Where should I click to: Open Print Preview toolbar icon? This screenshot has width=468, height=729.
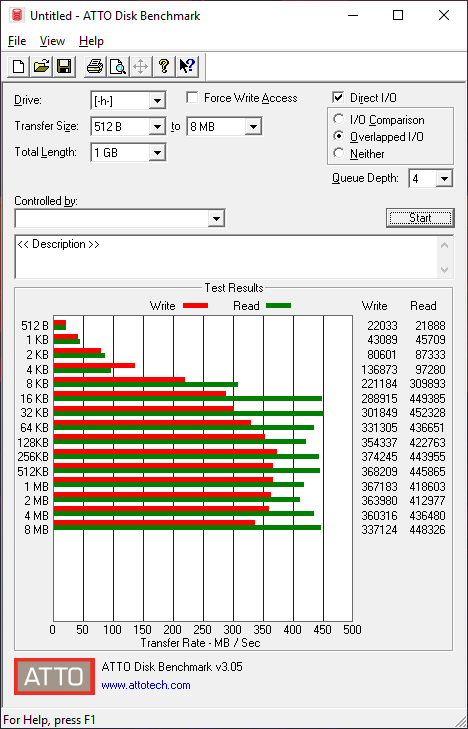118,66
